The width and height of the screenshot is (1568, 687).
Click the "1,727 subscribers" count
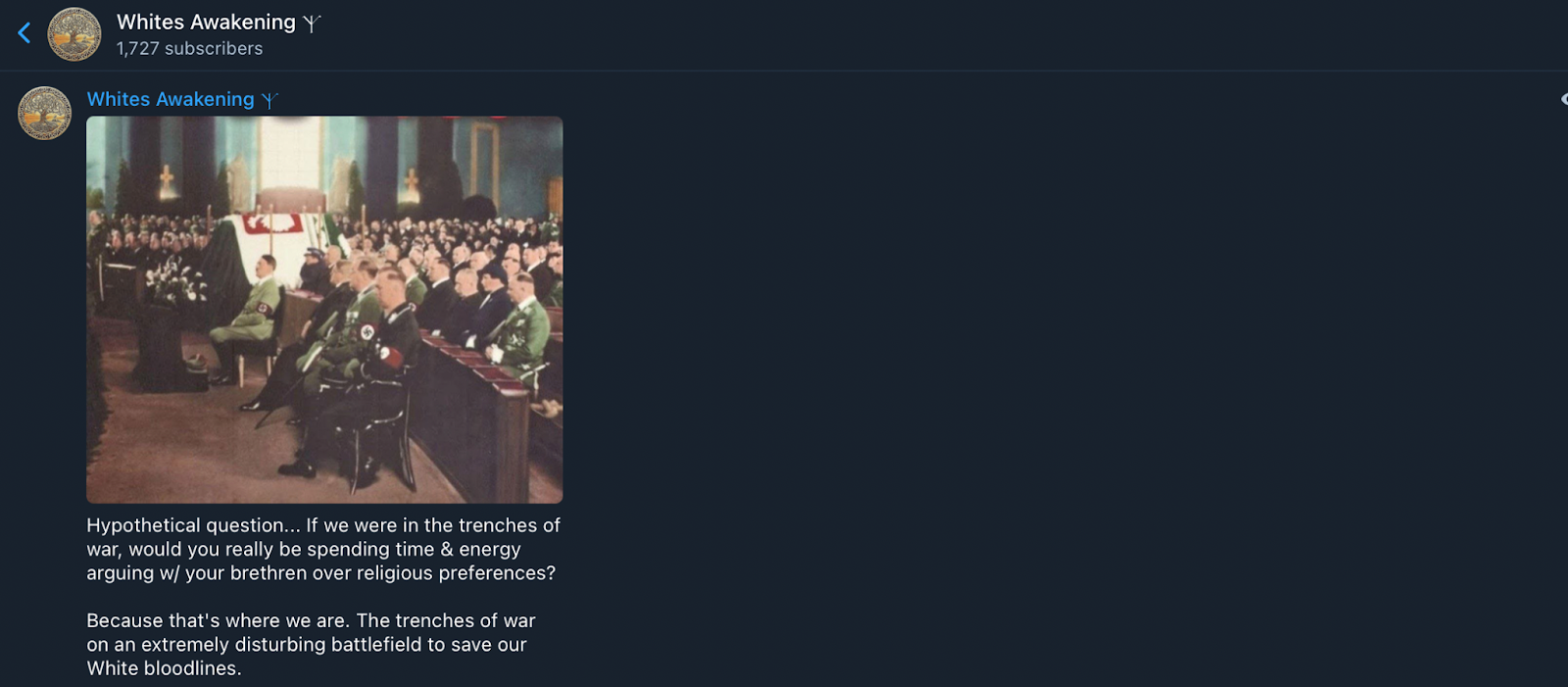[189, 49]
